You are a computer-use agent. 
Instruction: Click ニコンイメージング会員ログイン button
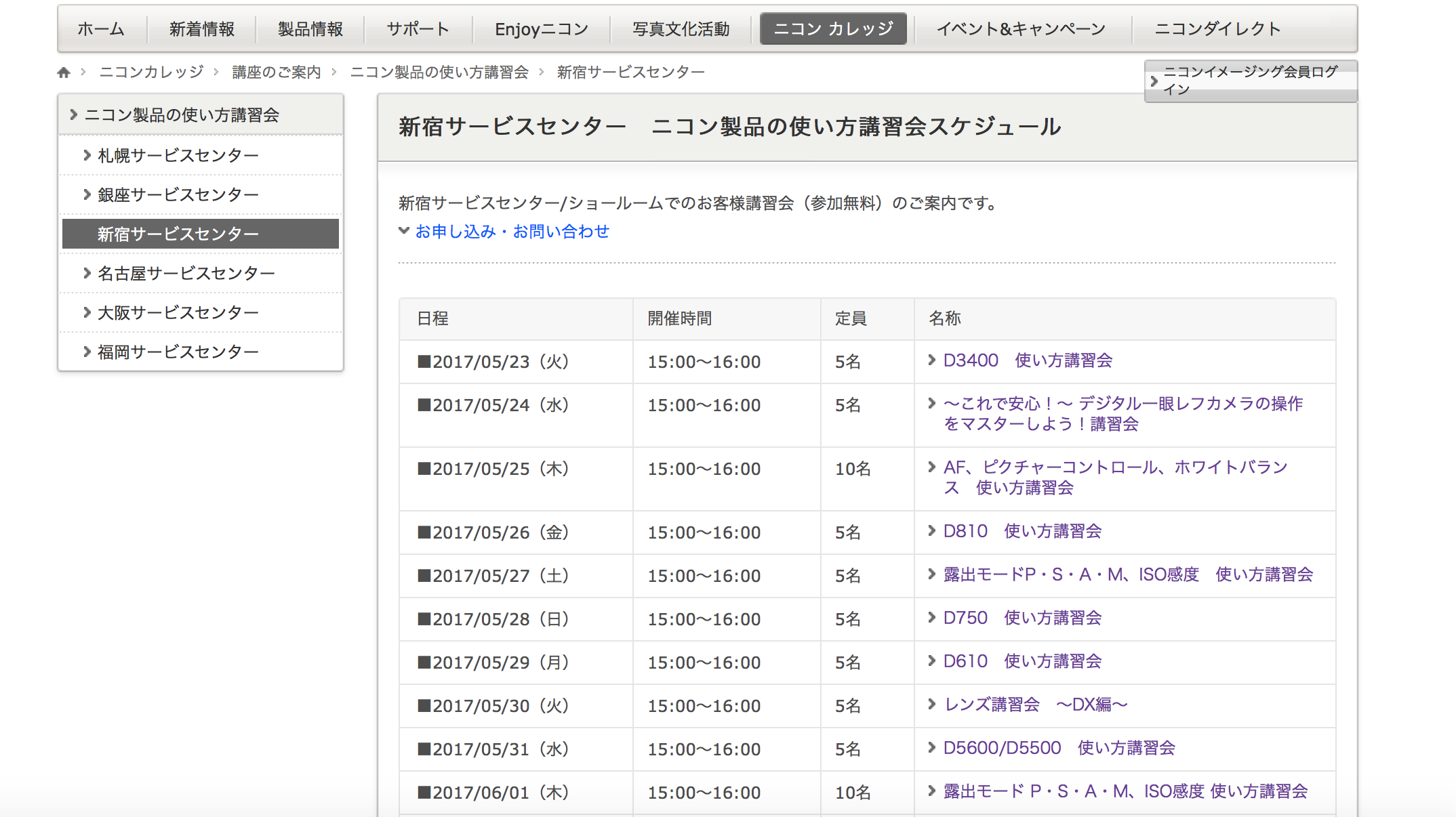[x=1251, y=81]
